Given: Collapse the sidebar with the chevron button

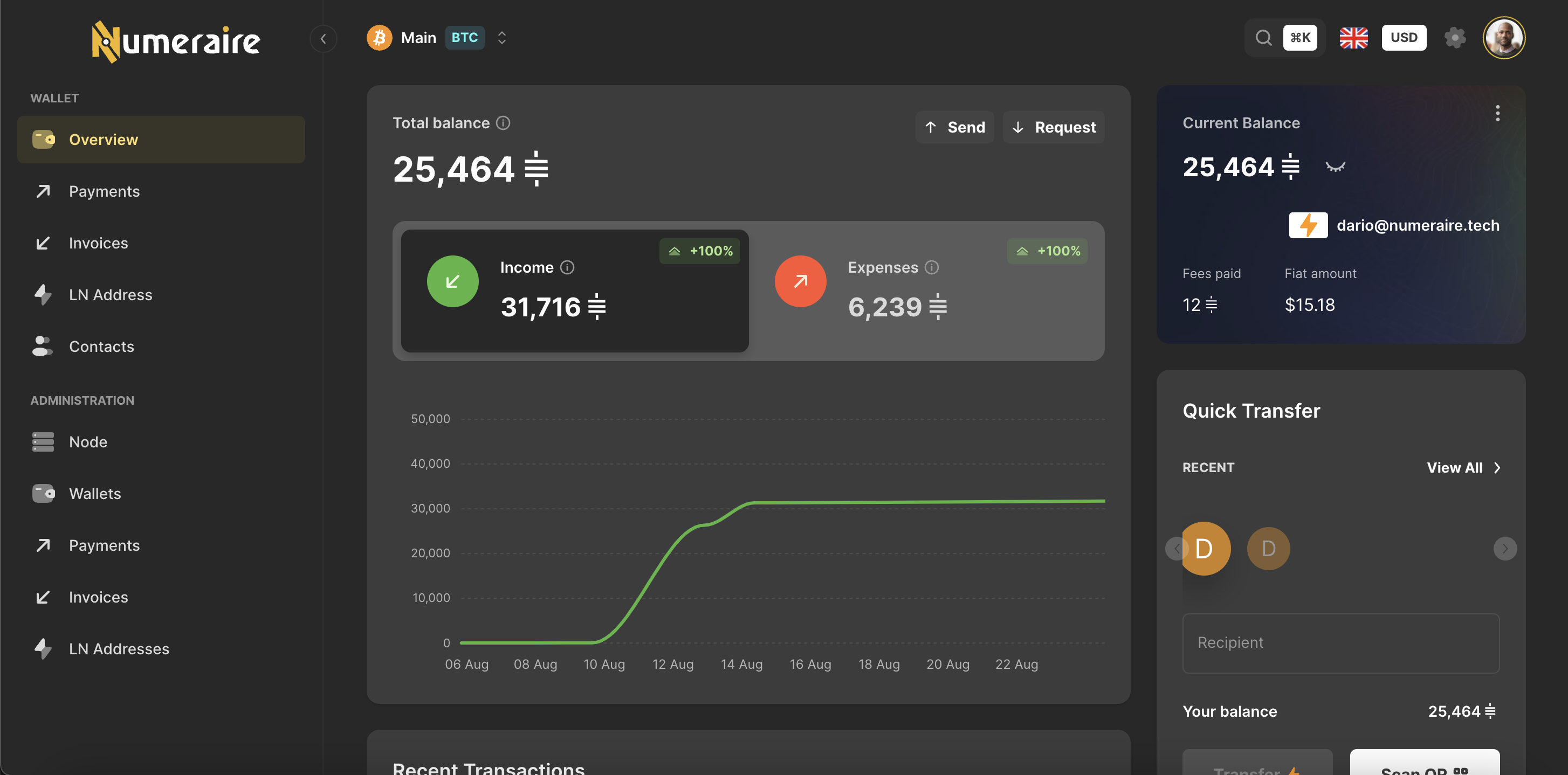Looking at the screenshot, I should point(323,39).
